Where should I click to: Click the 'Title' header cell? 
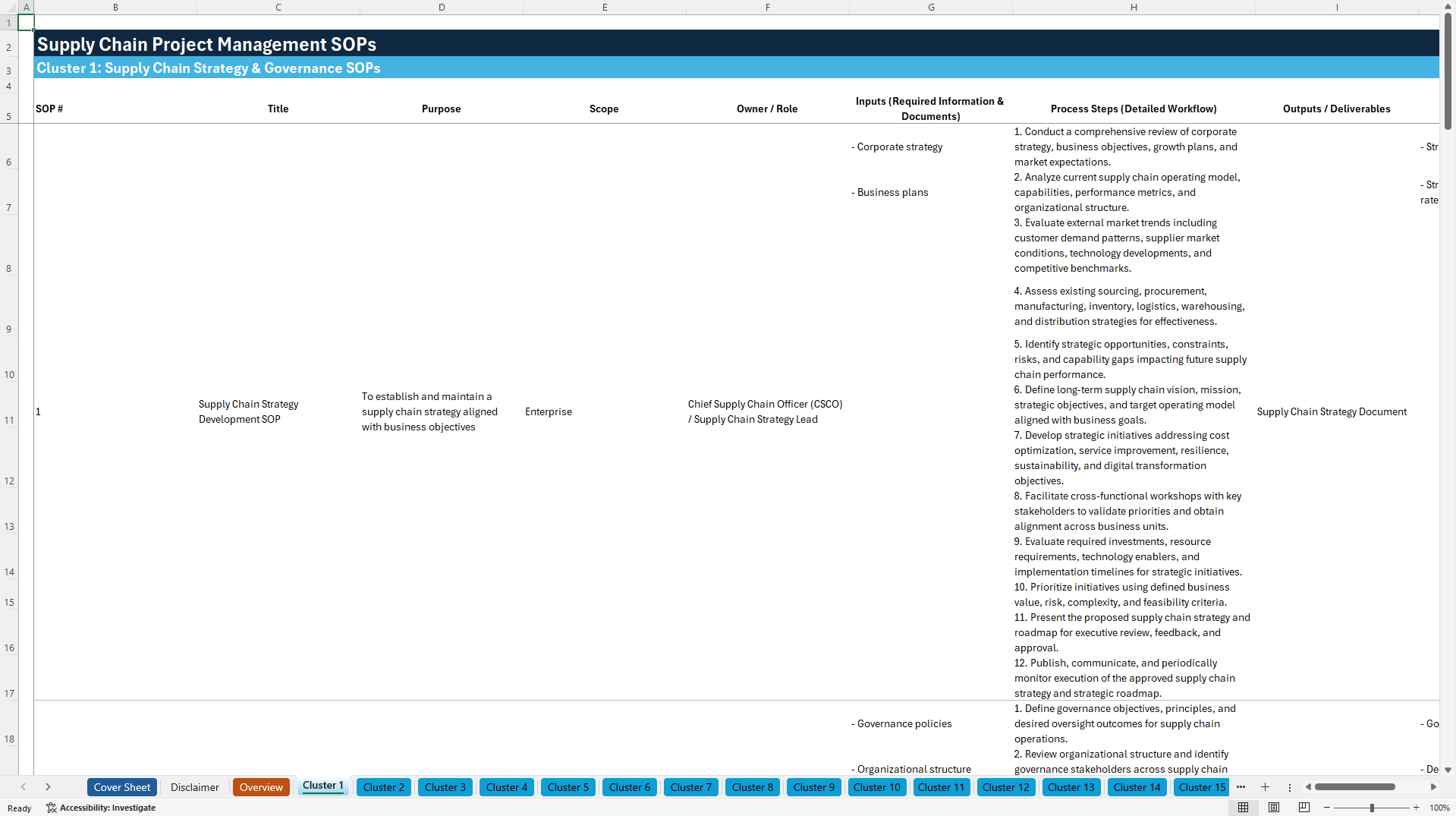(x=278, y=109)
